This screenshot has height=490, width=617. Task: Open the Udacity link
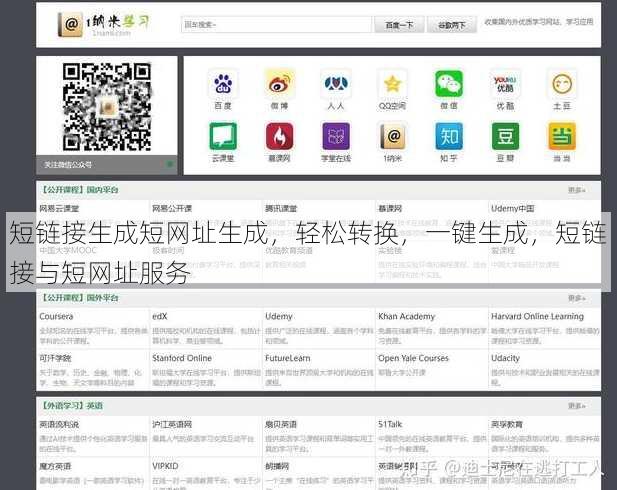(505, 358)
